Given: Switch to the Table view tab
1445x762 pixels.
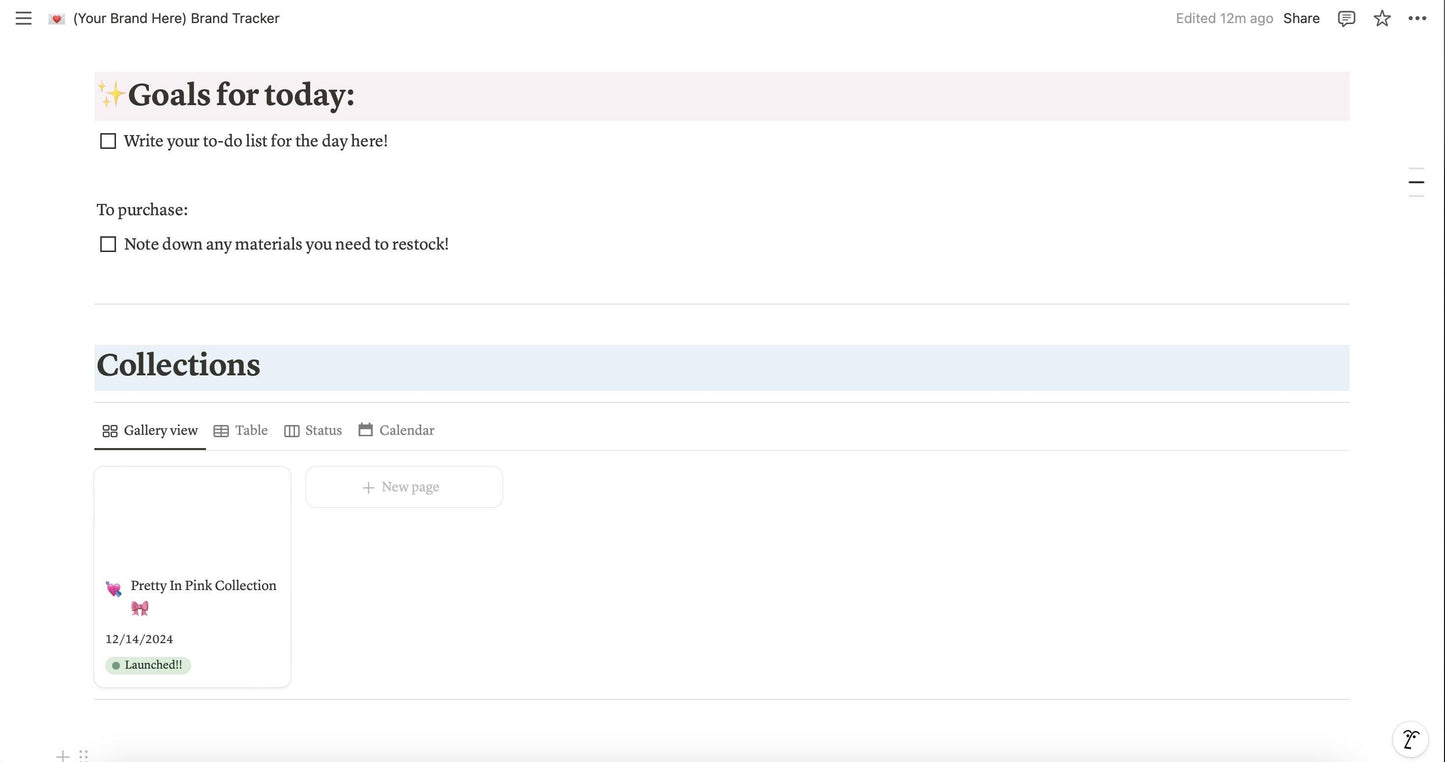Looking at the screenshot, I should tap(251, 428).
